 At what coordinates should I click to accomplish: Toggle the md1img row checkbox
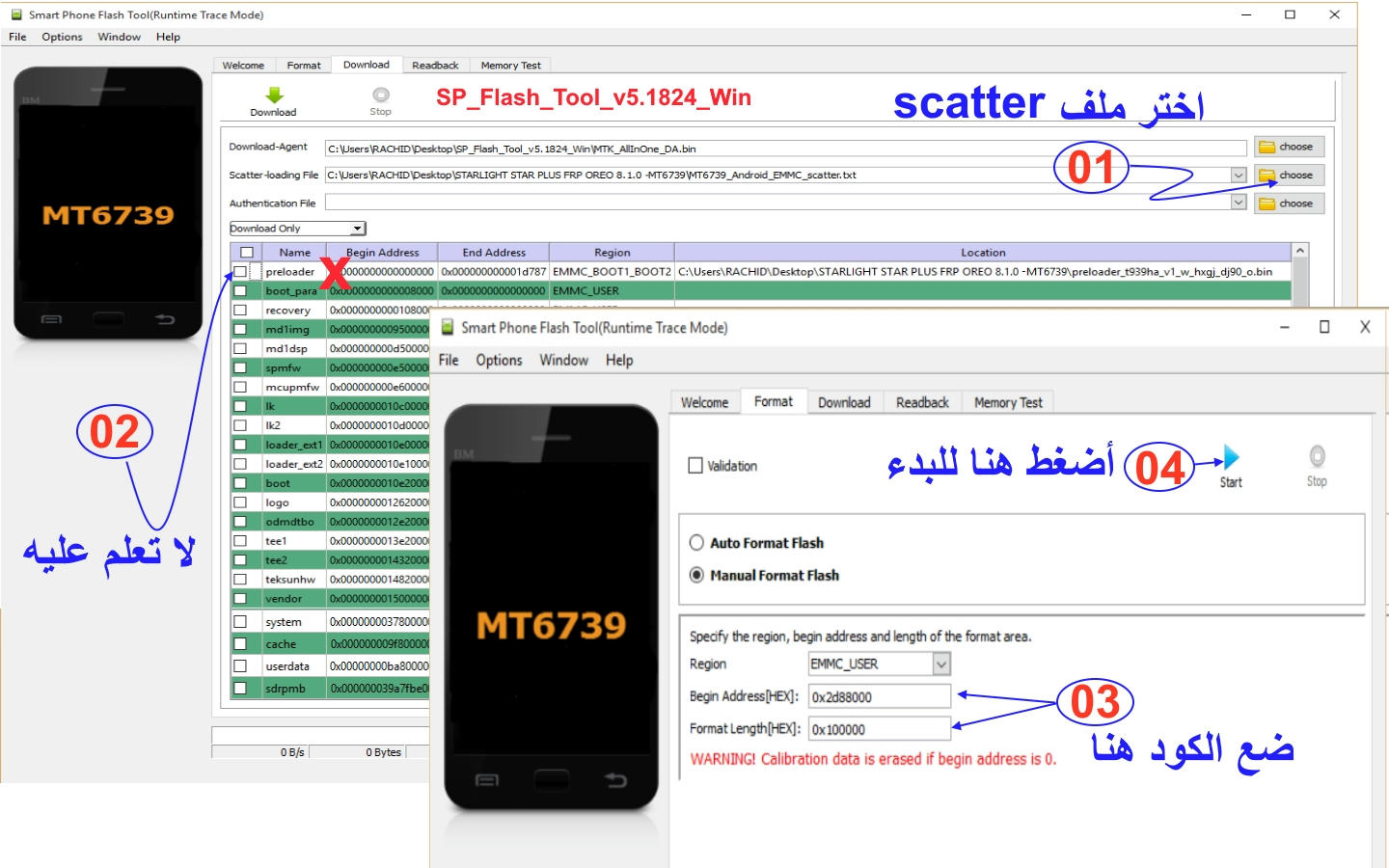tap(240, 330)
